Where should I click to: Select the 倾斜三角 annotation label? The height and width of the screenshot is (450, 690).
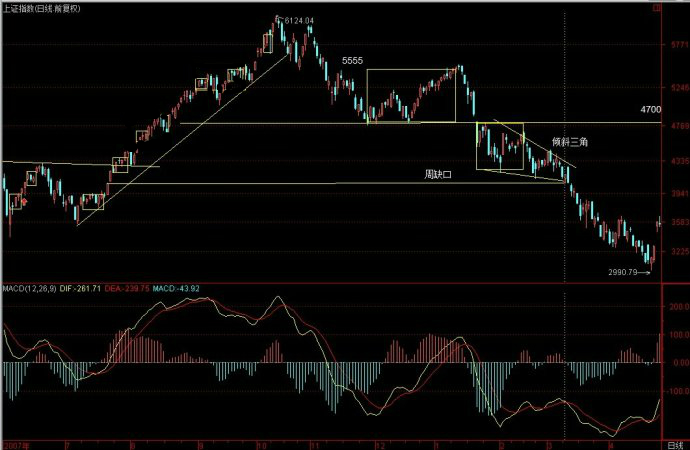(570, 143)
